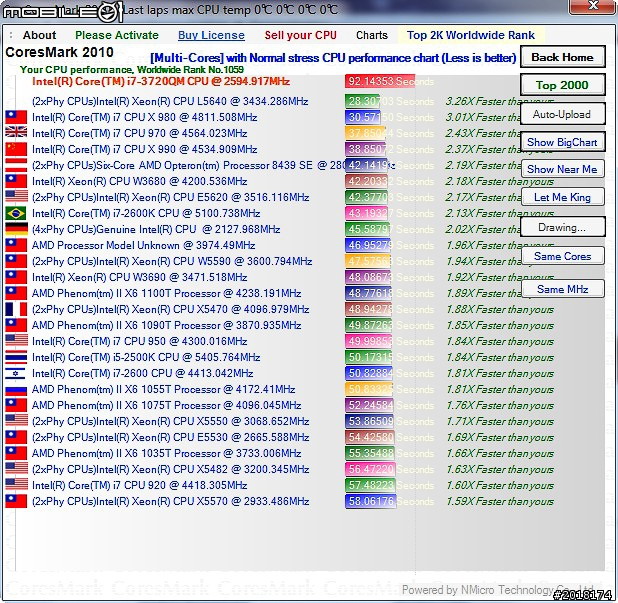Open the About tab
618x603 pixels.
[40, 35]
